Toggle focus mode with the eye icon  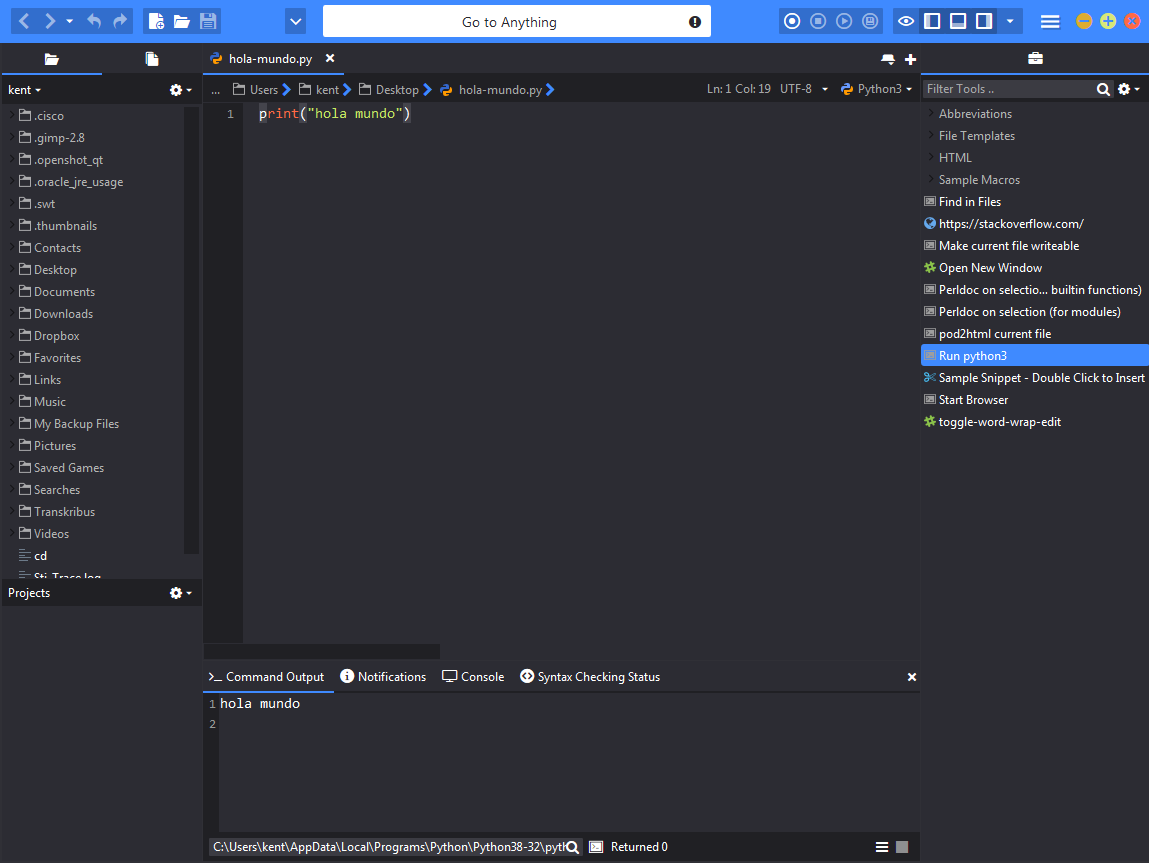pyautogui.click(x=905, y=21)
